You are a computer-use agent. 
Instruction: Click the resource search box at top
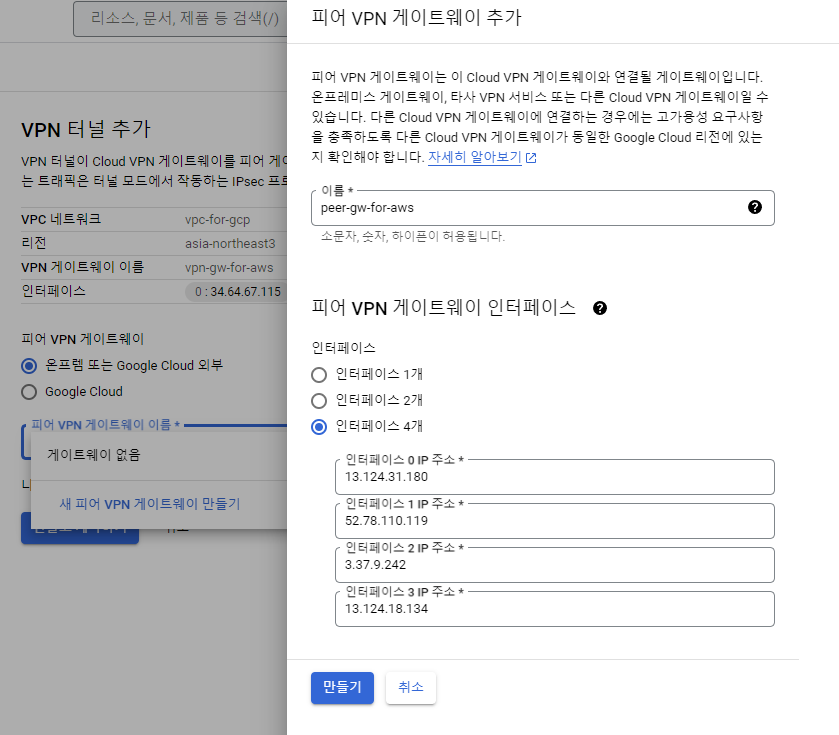[180, 19]
